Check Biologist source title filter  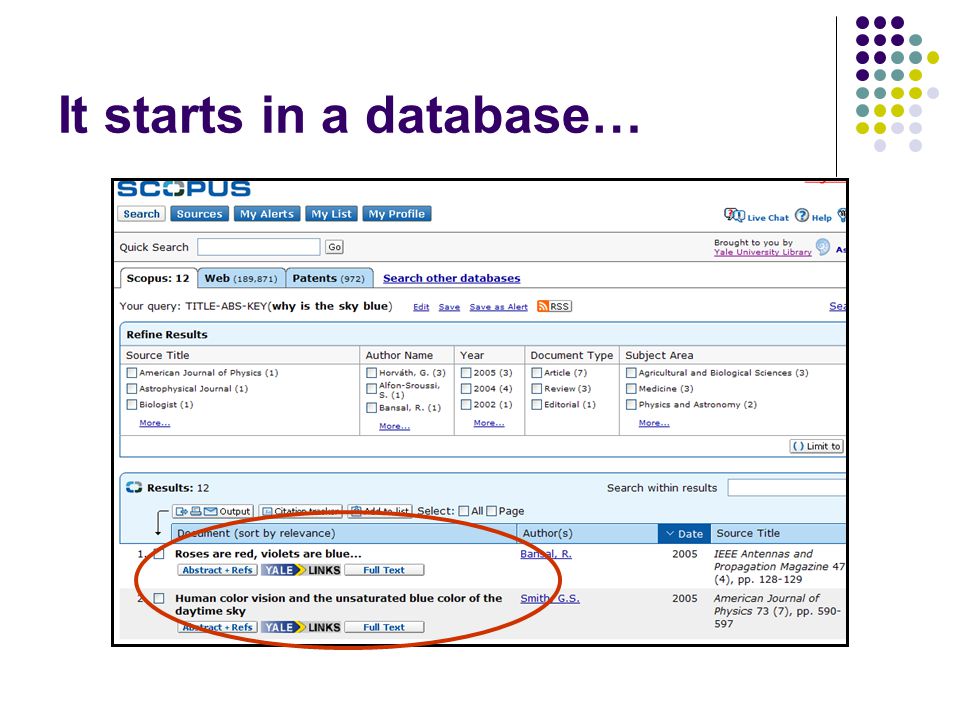132,404
